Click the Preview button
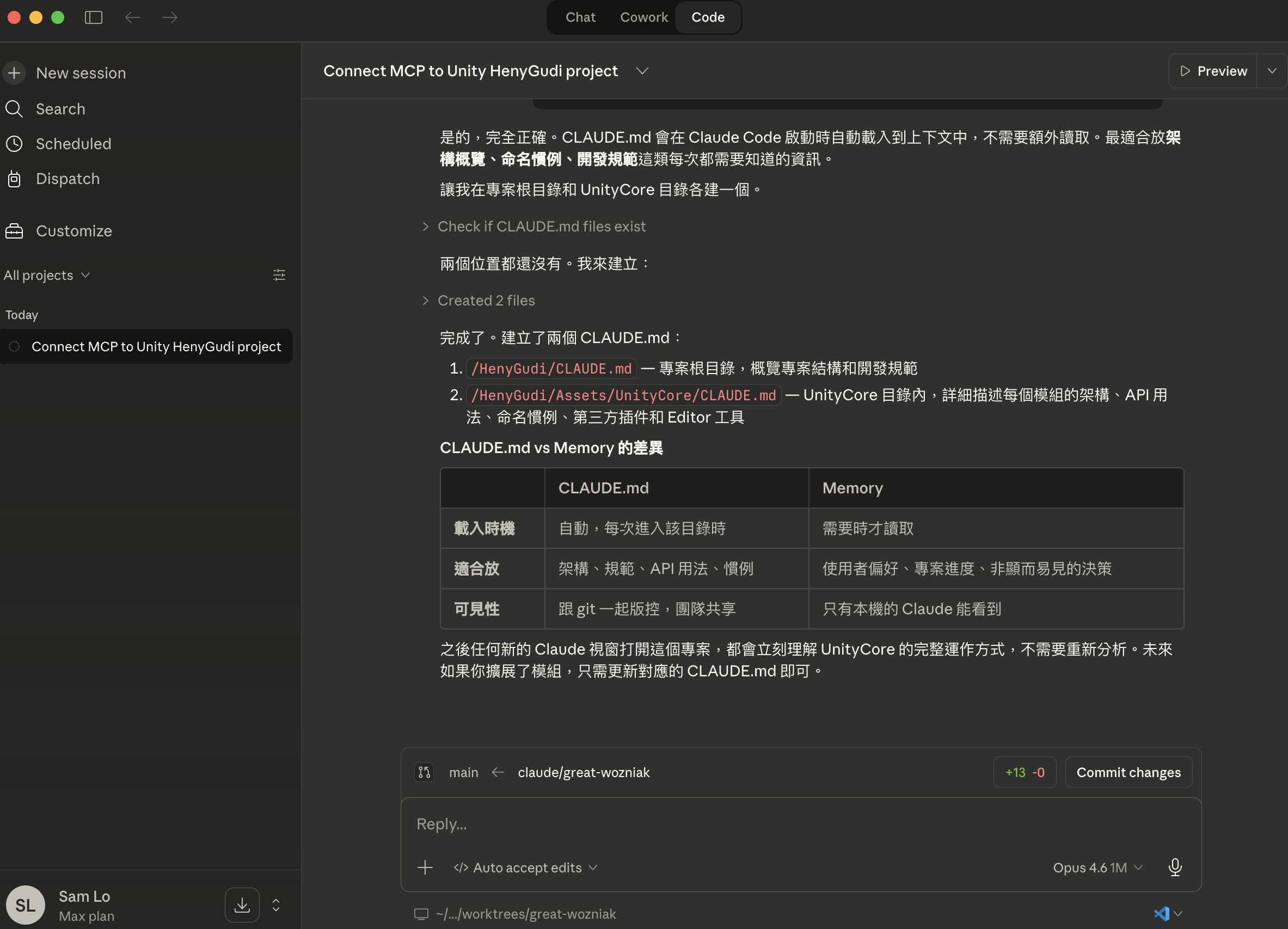 (x=1212, y=71)
